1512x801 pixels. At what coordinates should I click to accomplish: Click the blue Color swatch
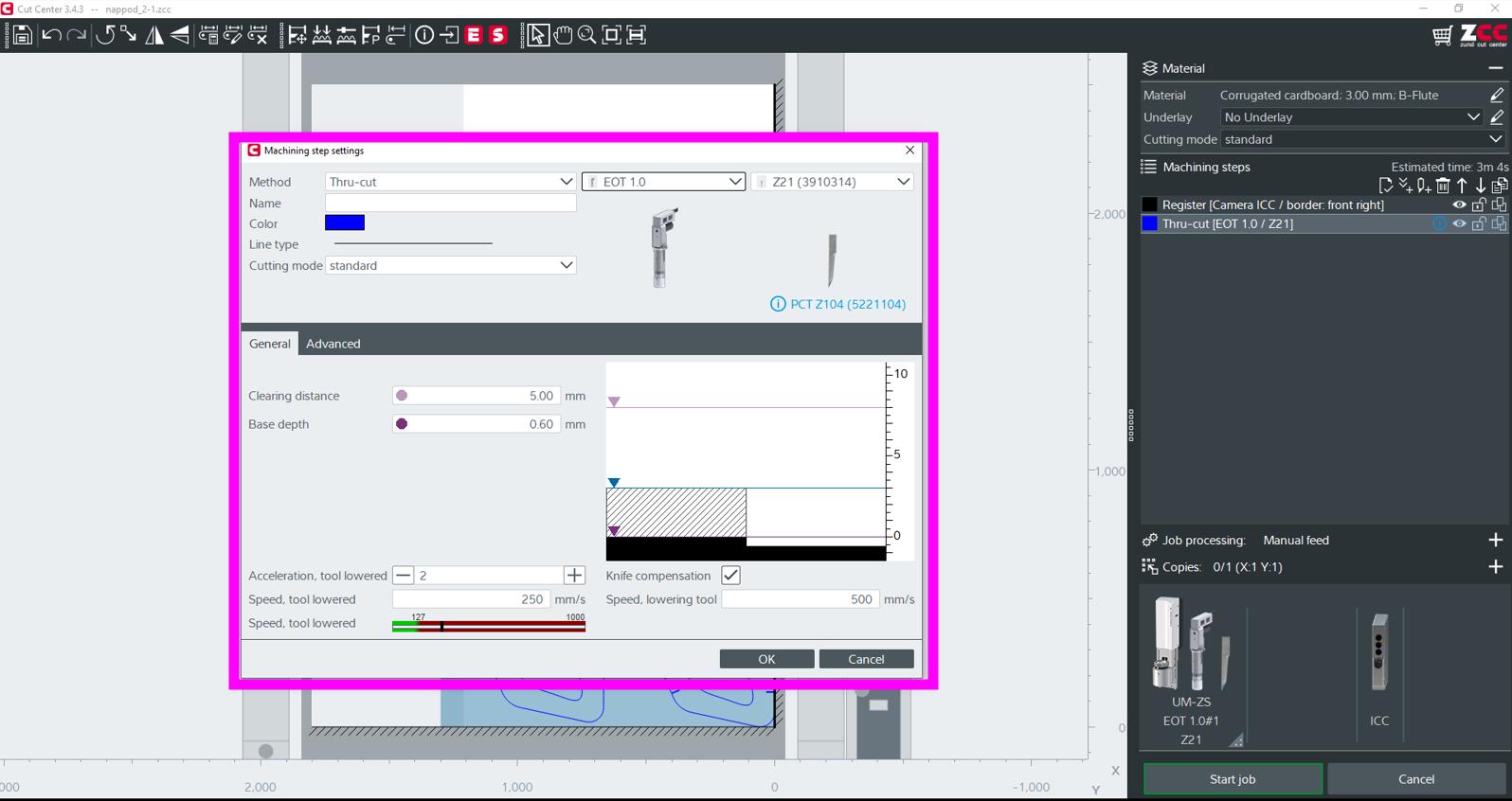point(345,222)
